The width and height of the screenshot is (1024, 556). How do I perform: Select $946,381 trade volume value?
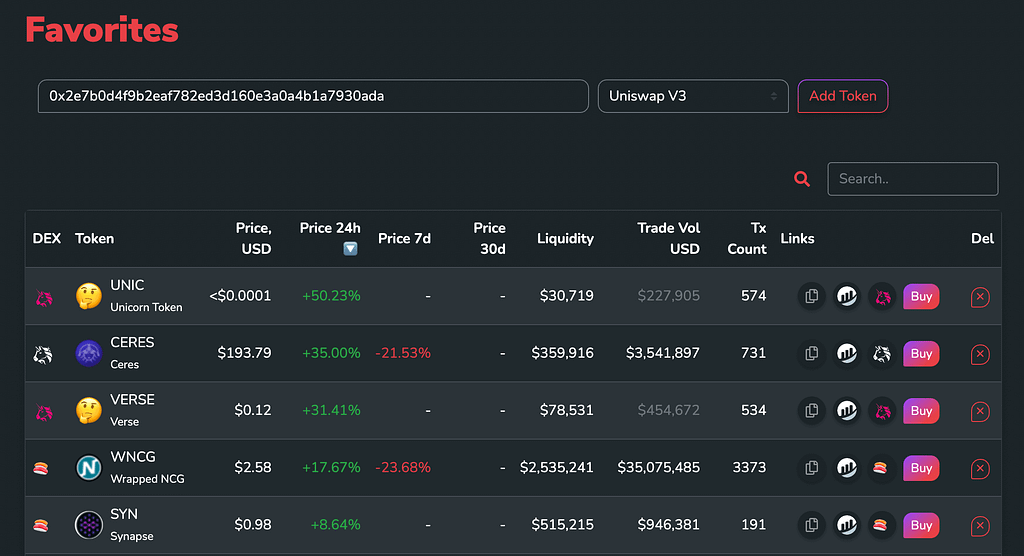[x=669, y=525]
